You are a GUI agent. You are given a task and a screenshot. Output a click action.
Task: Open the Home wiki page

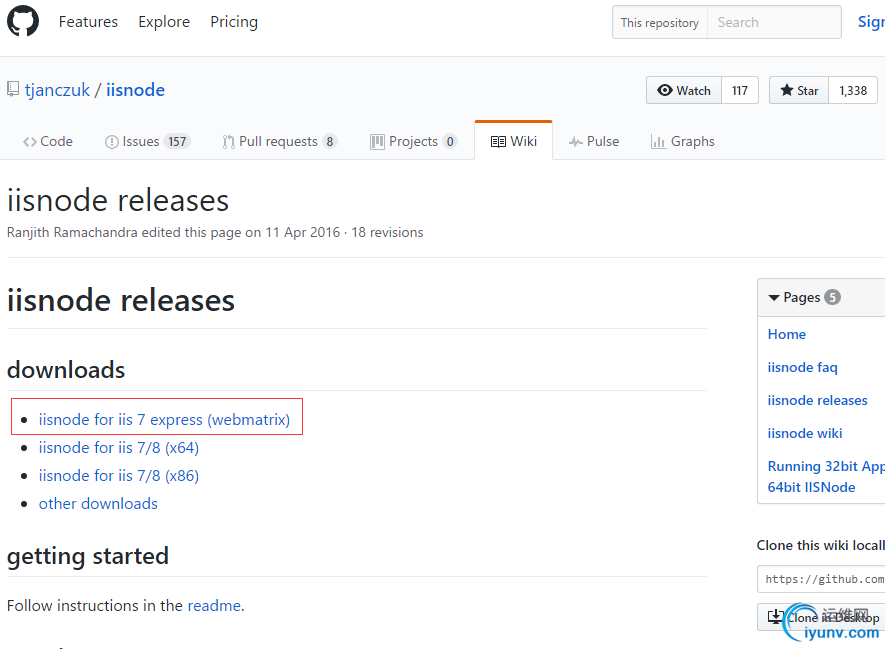(x=787, y=334)
